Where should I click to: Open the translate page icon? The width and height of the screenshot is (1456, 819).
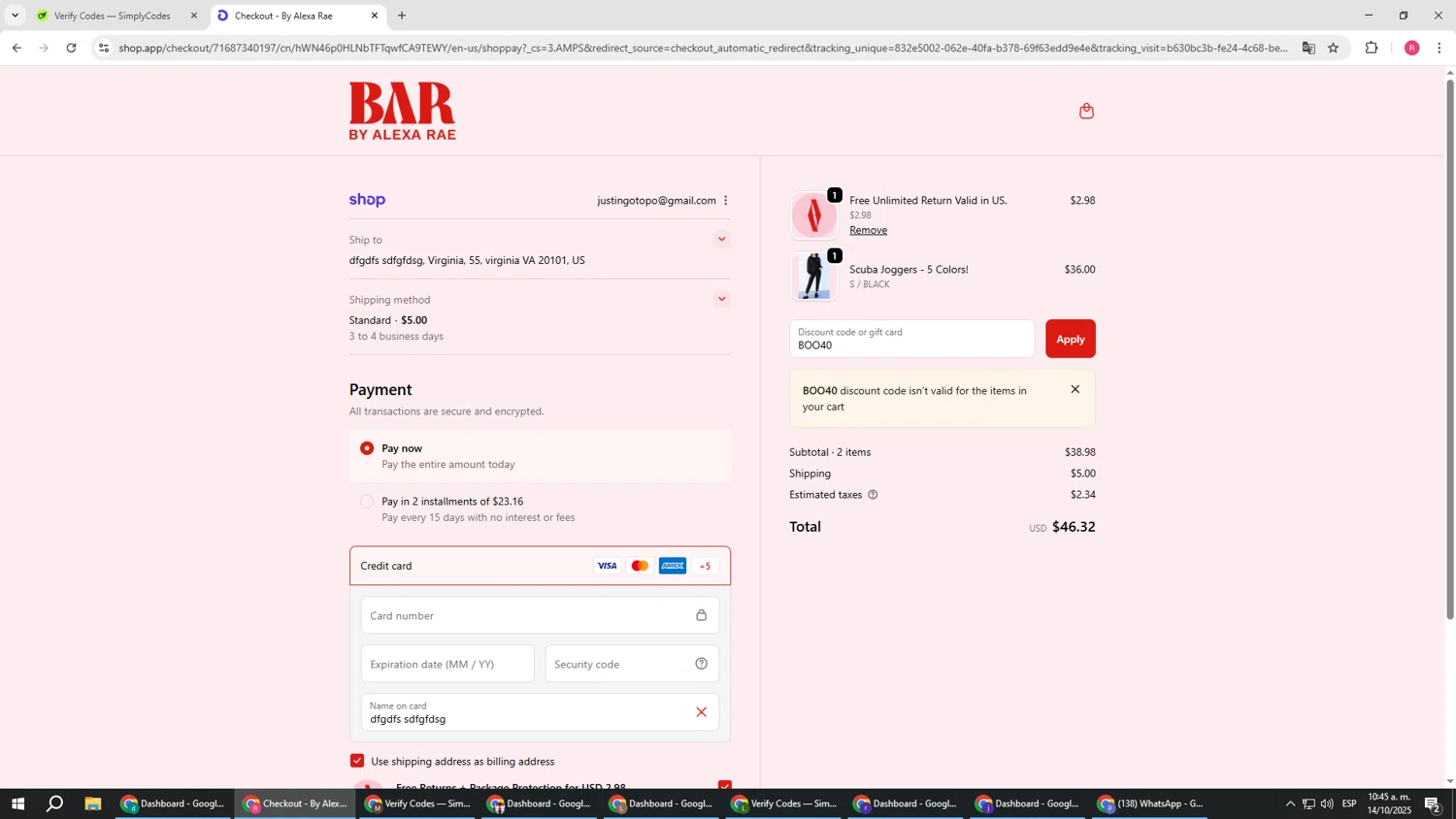[x=1308, y=48]
